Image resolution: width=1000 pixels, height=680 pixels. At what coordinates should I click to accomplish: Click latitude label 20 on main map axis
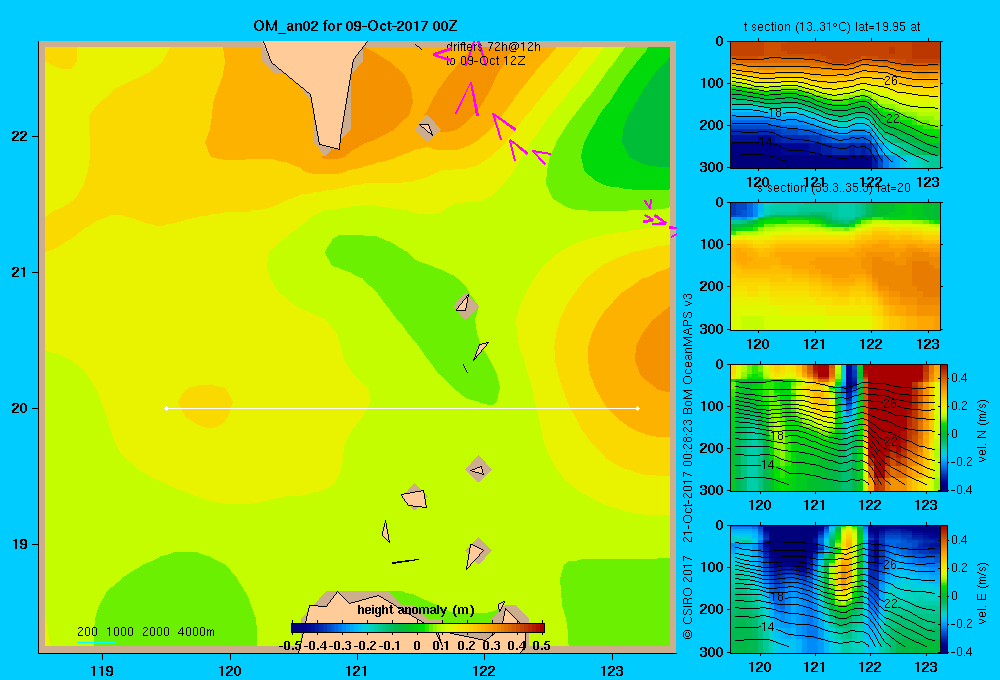click(20, 408)
